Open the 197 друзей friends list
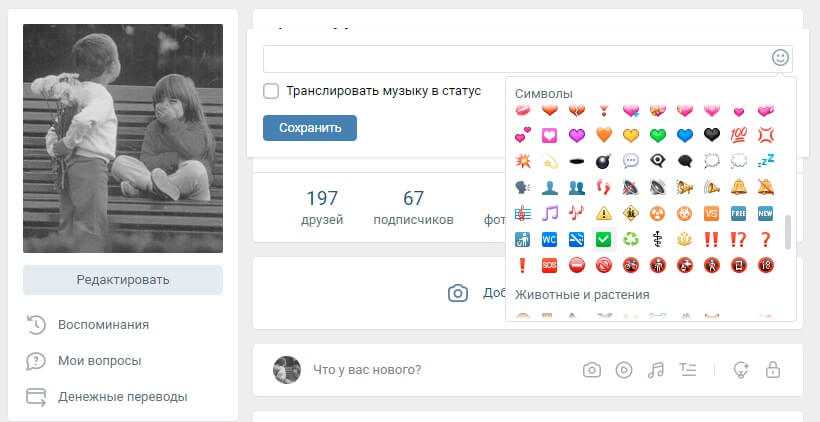Screen dimensions: 820x422 click(322, 208)
